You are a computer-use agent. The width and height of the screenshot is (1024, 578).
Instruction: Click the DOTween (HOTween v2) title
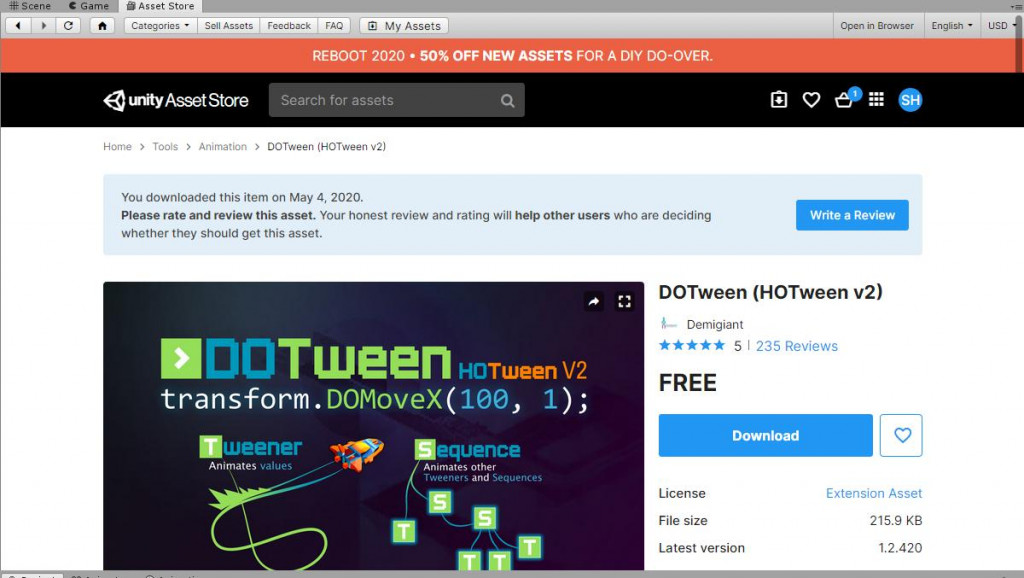tap(771, 292)
